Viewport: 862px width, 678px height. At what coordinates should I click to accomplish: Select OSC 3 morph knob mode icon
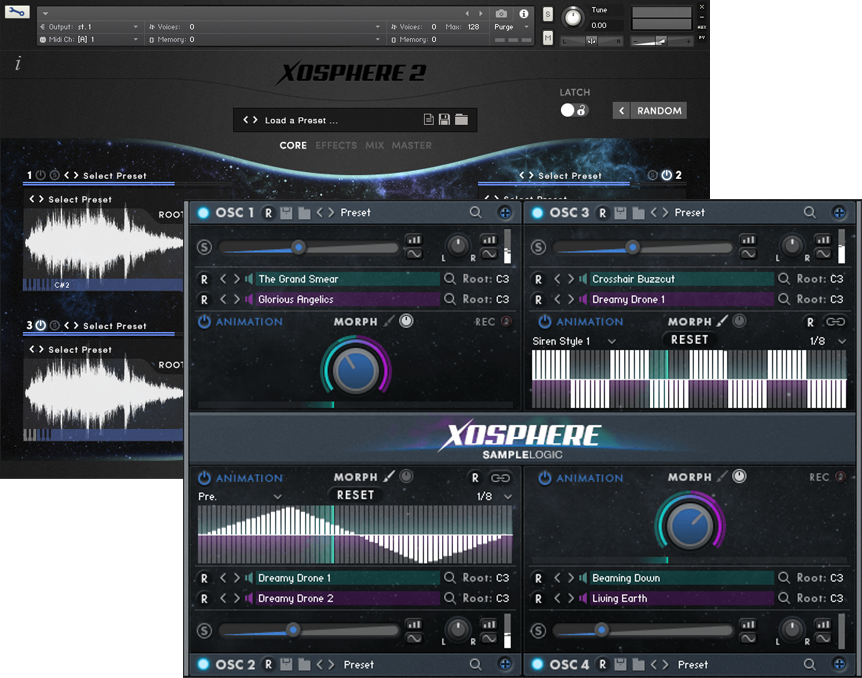pos(739,321)
